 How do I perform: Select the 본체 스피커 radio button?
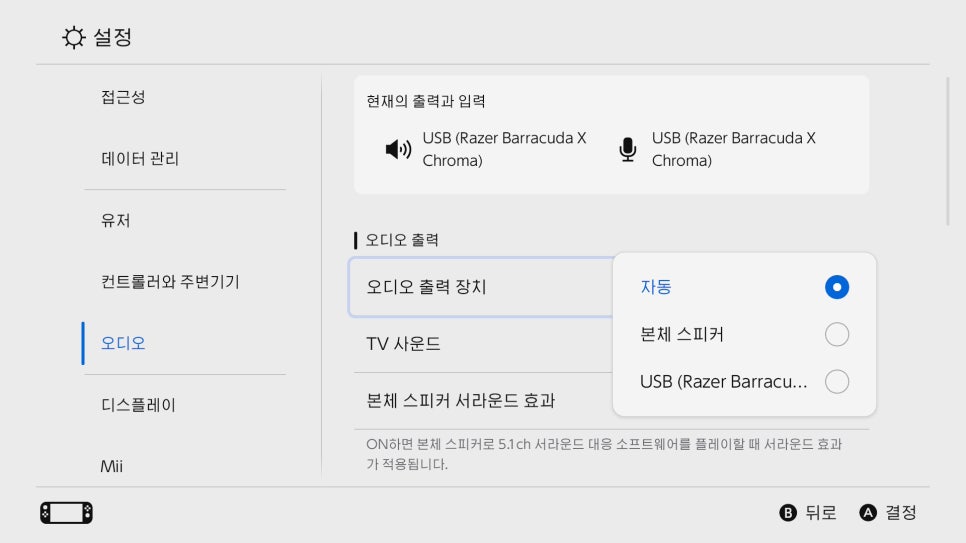[x=836, y=334]
